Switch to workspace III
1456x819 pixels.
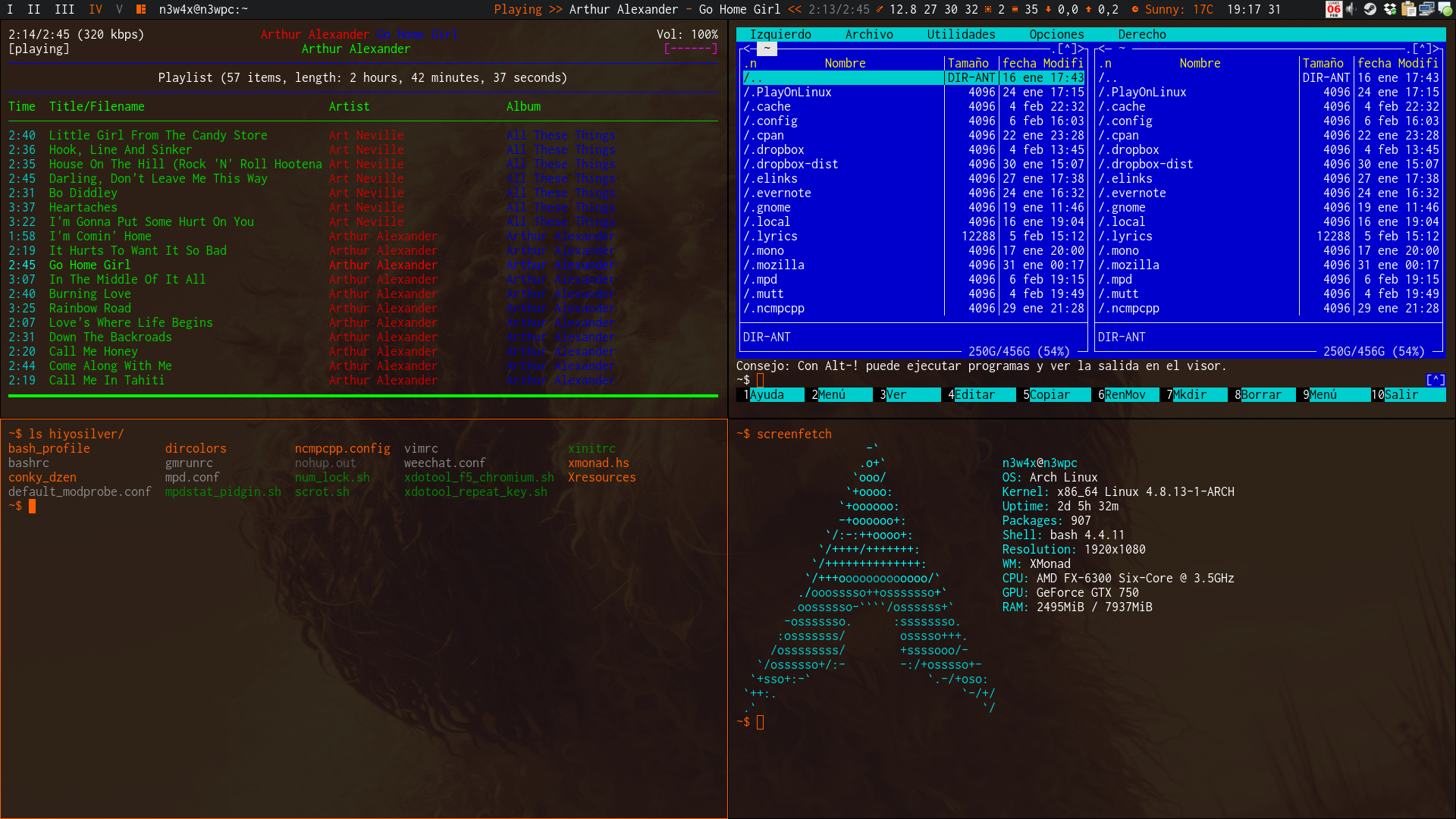[64, 9]
